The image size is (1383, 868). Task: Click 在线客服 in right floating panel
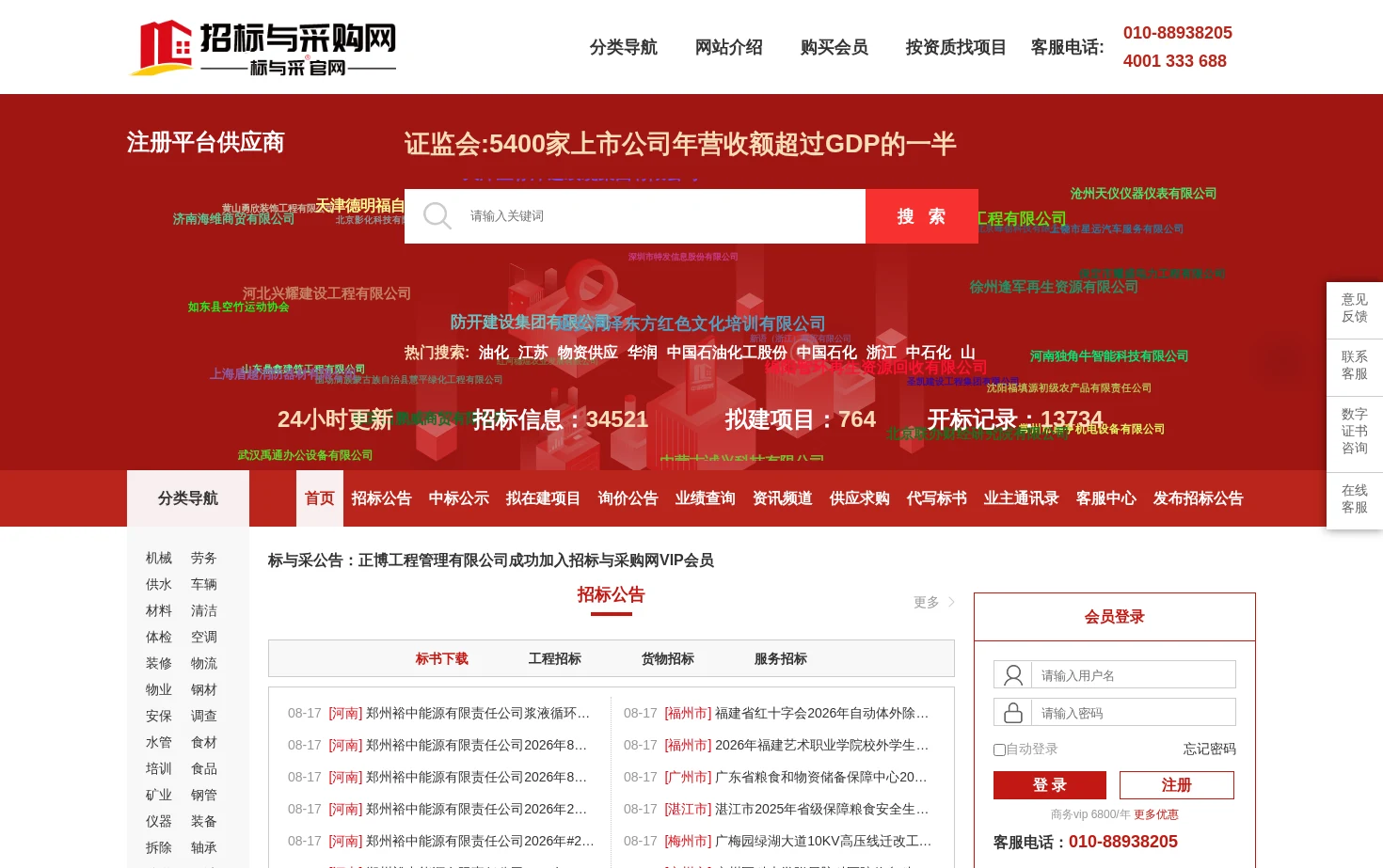pos(1355,499)
